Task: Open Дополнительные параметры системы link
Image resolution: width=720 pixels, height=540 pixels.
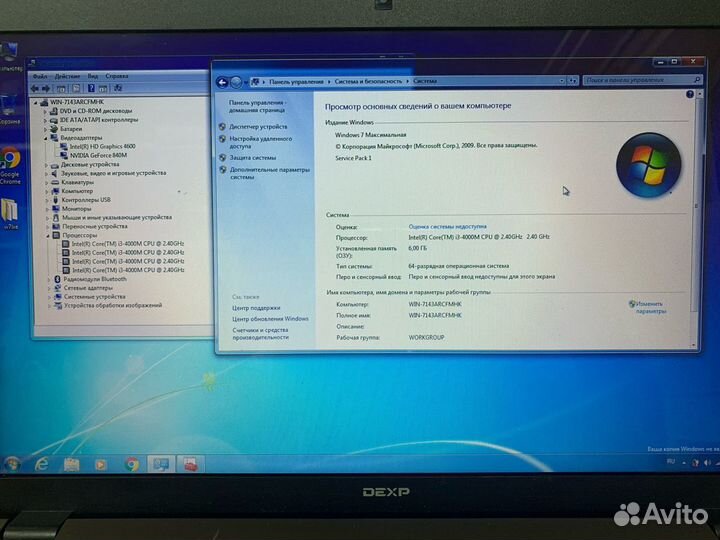Action: click(270, 173)
